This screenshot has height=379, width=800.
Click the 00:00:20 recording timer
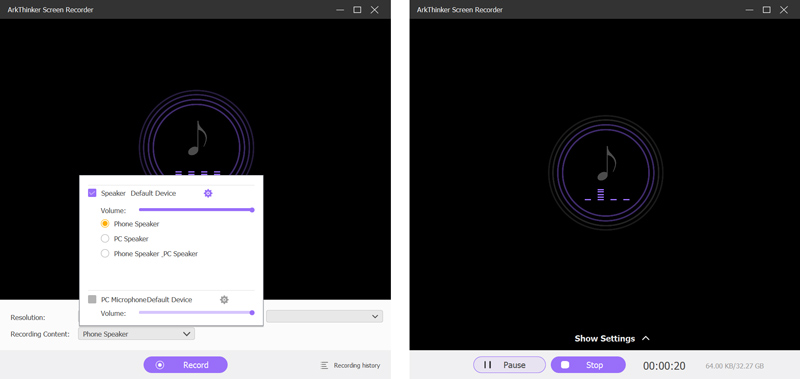tap(664, 366)
